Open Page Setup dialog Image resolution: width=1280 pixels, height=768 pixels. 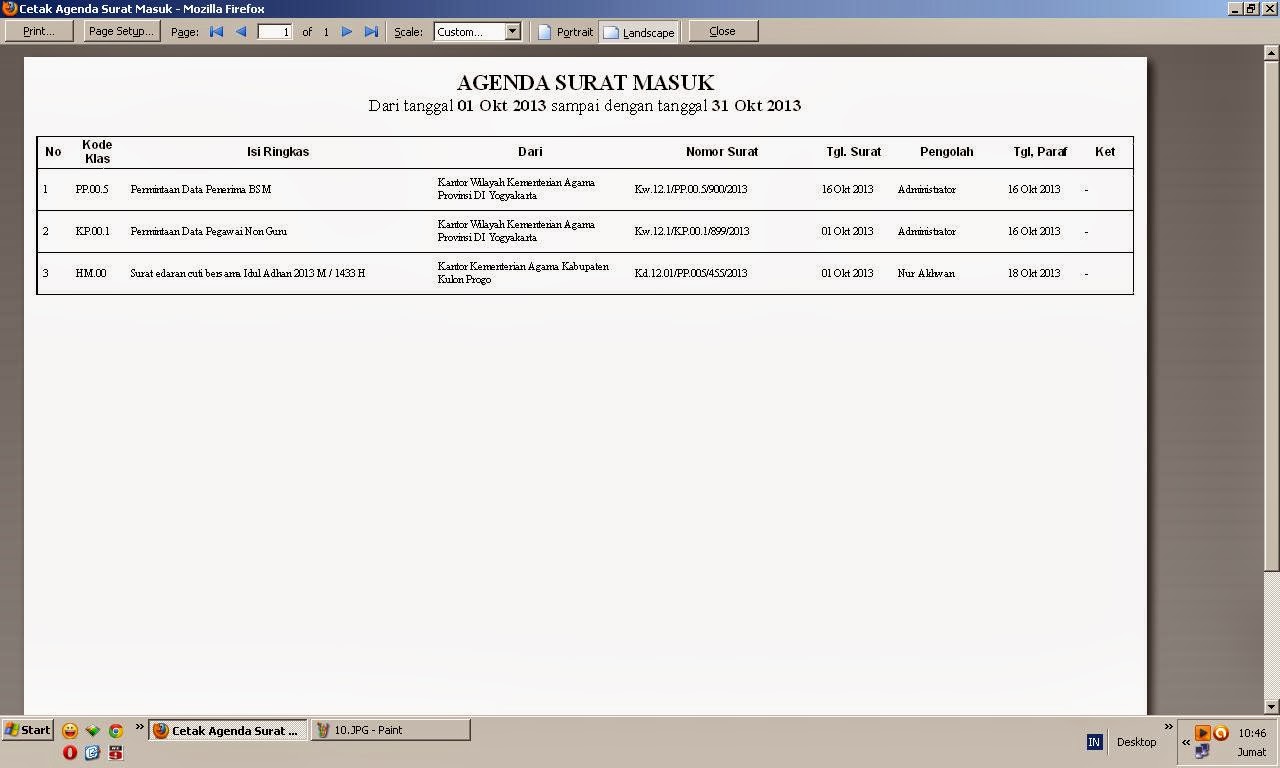(121, 31)
